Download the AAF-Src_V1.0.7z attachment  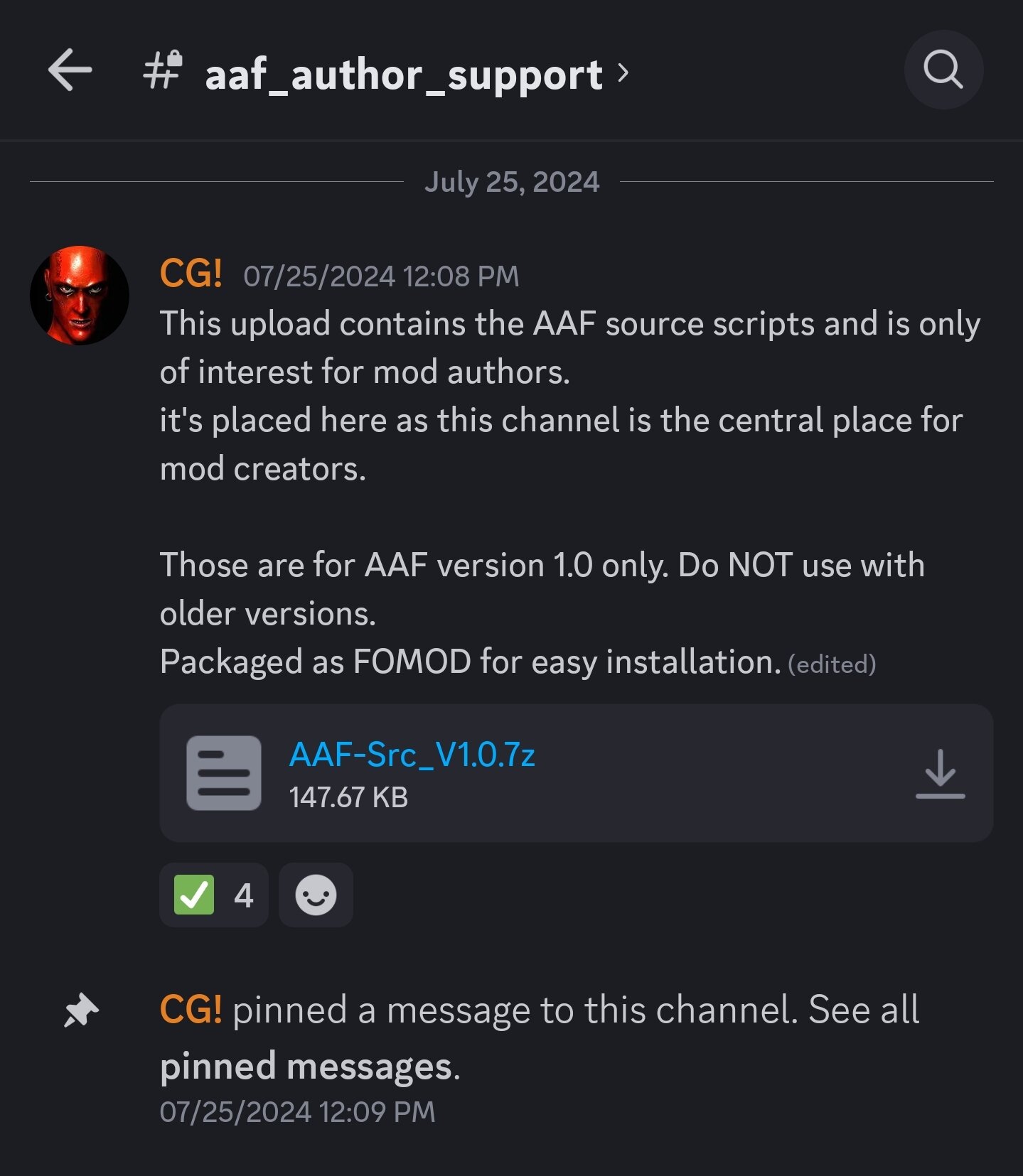pyautogui.click(x=940, y=773)
